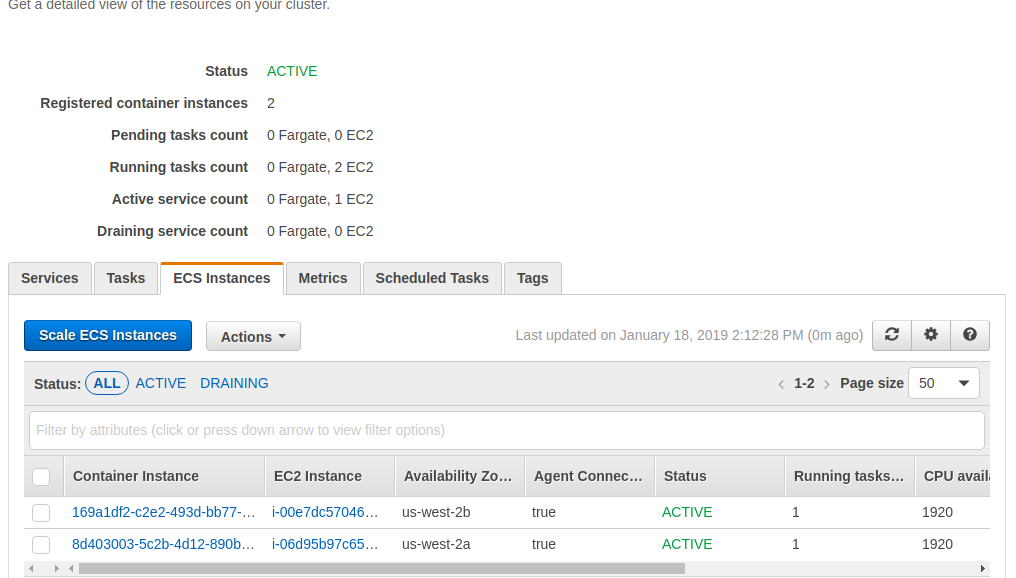Image resolution: width=1016 pixels, height=578 pixels.
Task: Click the Draining service count label
Action: pyautogui.click(x=172, y=231)
